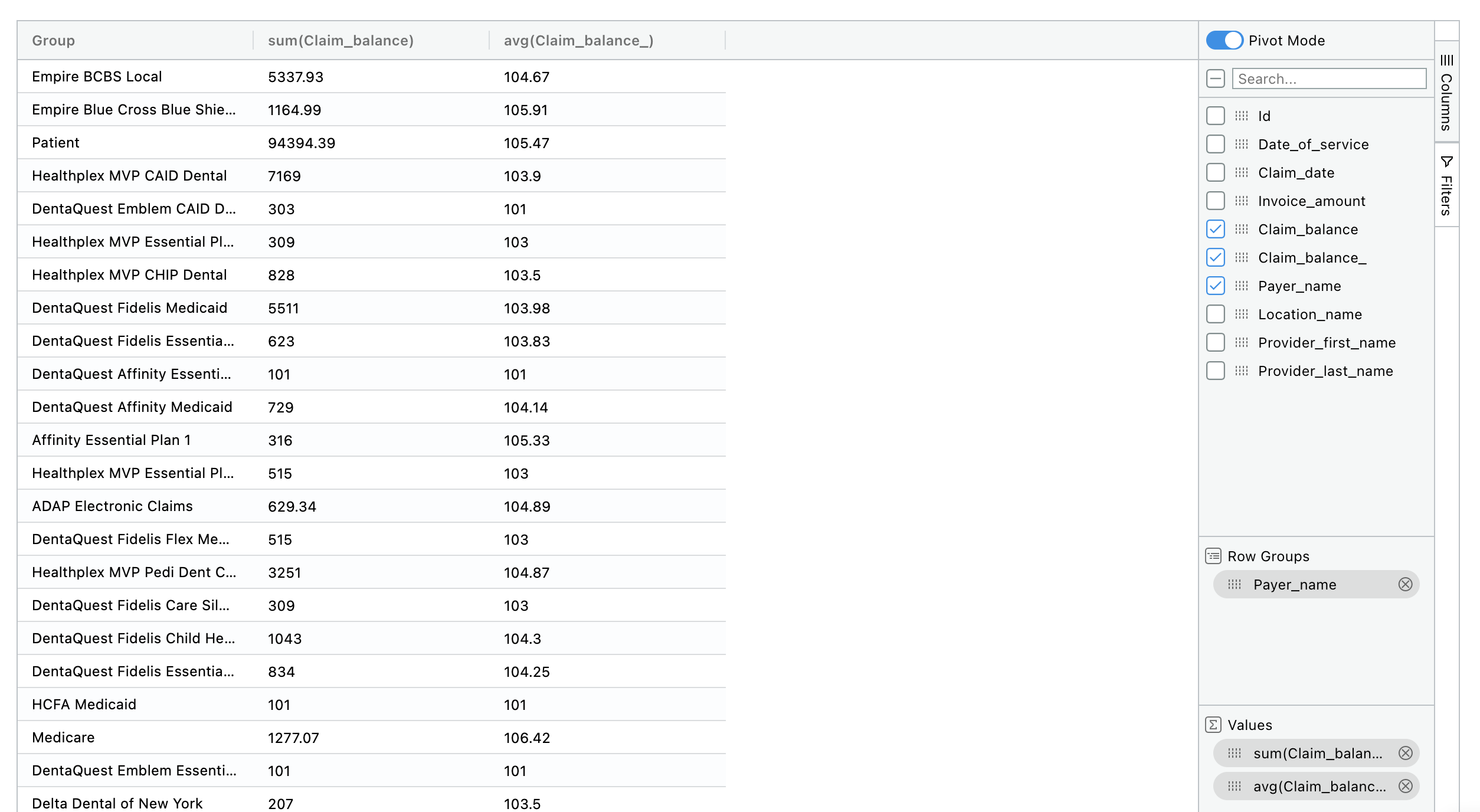The width and height of the screenshot is (1480, 812).
Task: Enable the Location_name column checkbox
Action: click(1216, 314)
